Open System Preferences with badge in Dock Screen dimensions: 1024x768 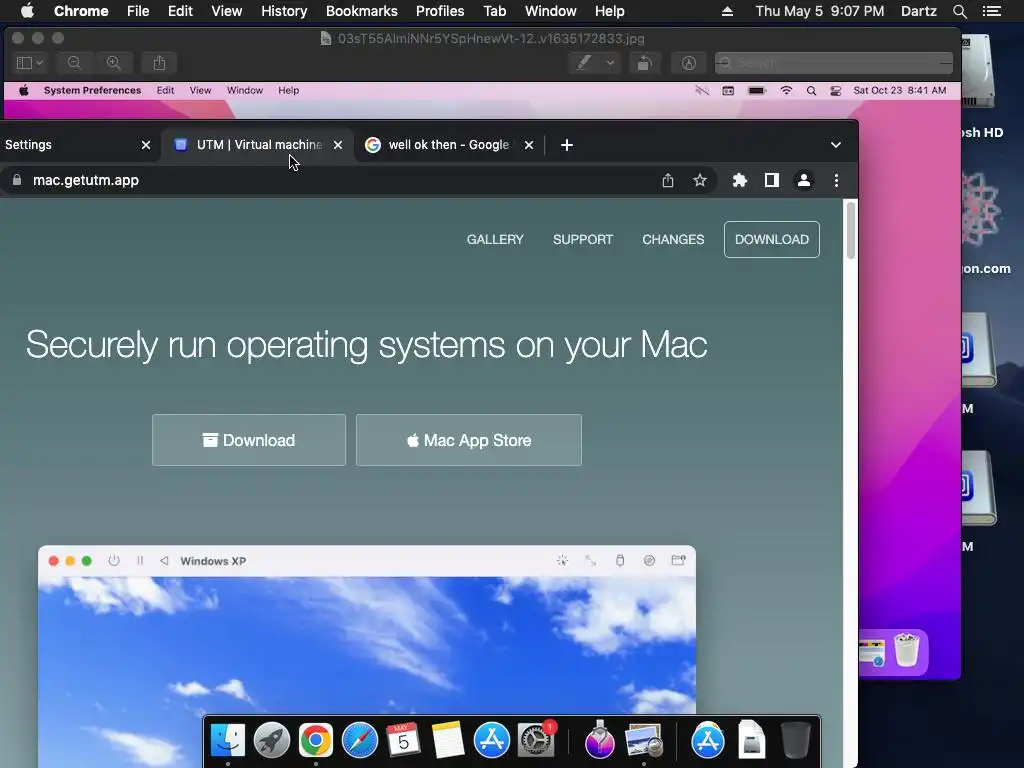click(x=537, y=741)
